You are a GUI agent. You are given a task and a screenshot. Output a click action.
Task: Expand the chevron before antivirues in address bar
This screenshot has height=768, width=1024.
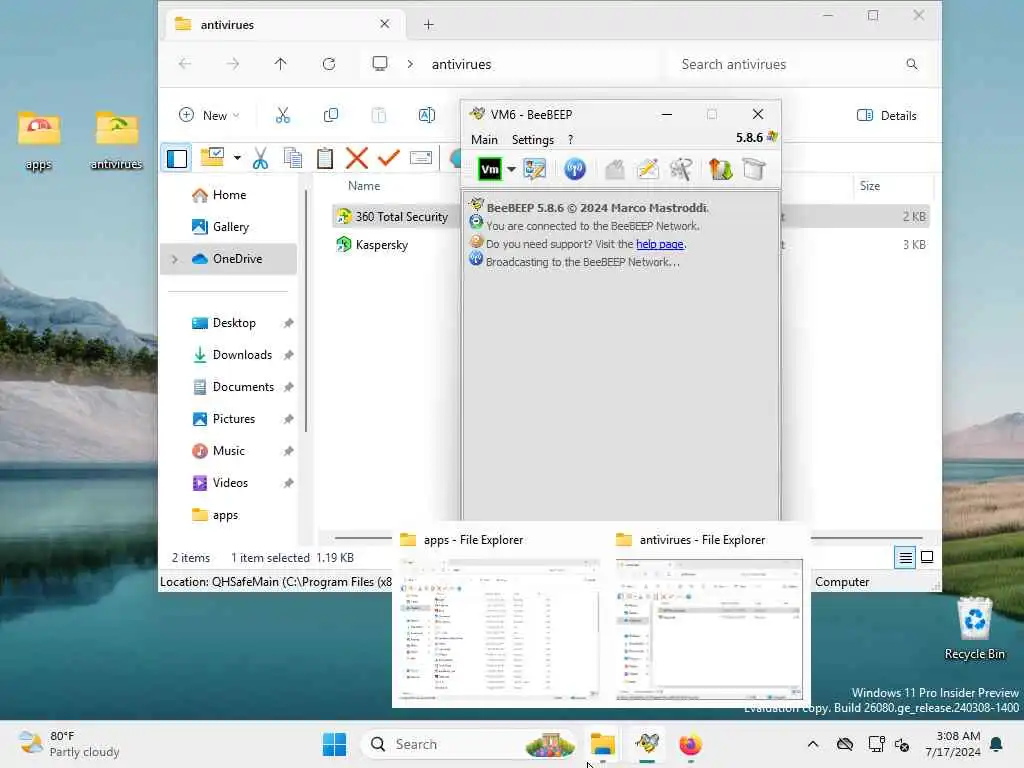point(410,64)
